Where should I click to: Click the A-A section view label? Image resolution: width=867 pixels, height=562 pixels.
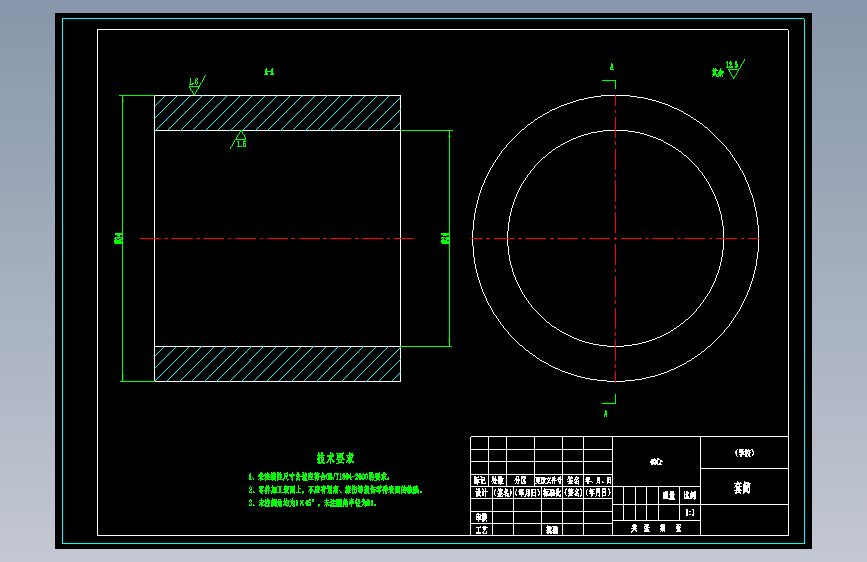pos(269,71)
